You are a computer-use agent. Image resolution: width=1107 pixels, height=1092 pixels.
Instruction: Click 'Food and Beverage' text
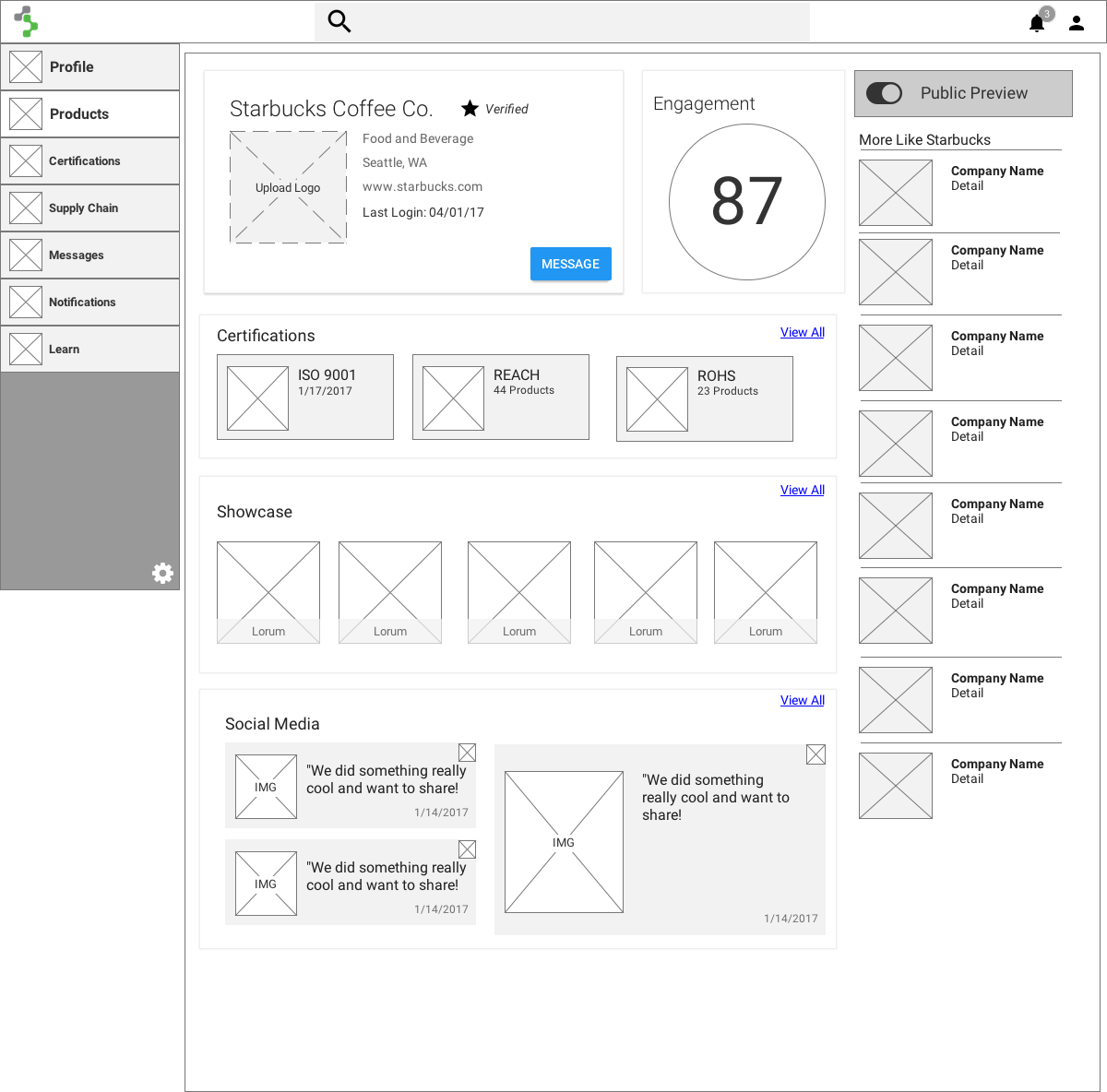click(x=418, y=138)
